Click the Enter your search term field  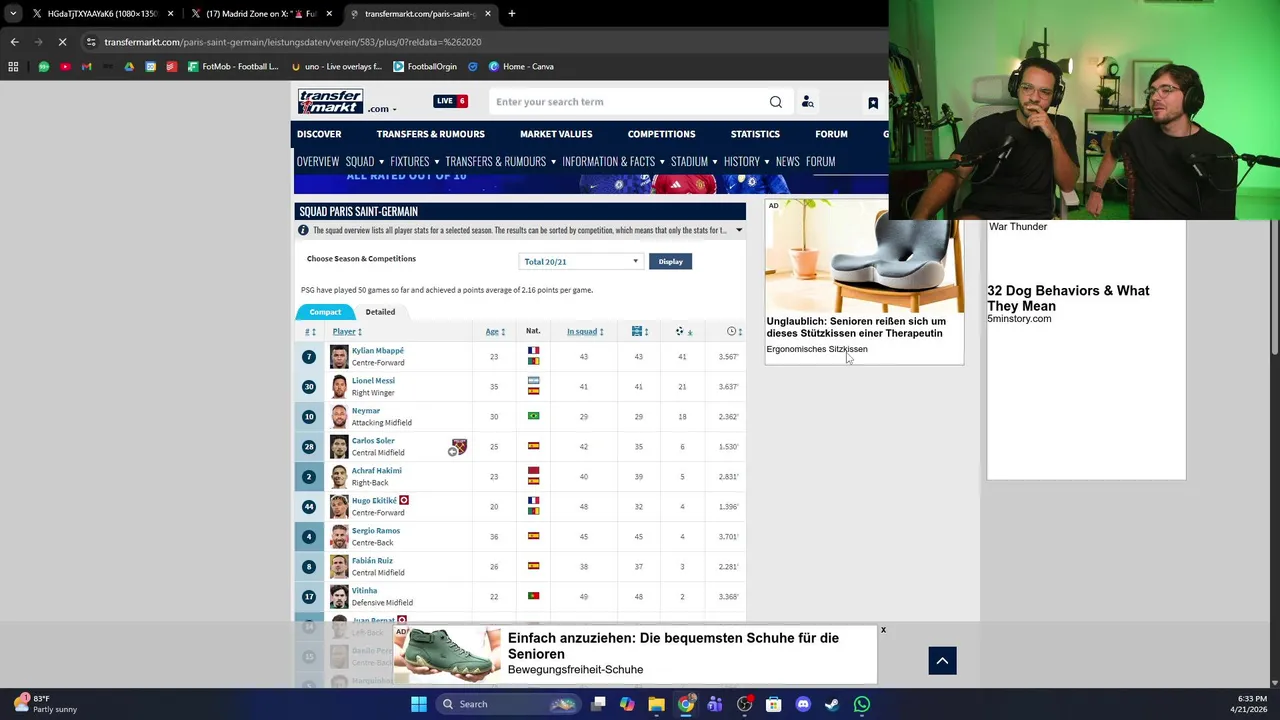[x=627, y=102]
